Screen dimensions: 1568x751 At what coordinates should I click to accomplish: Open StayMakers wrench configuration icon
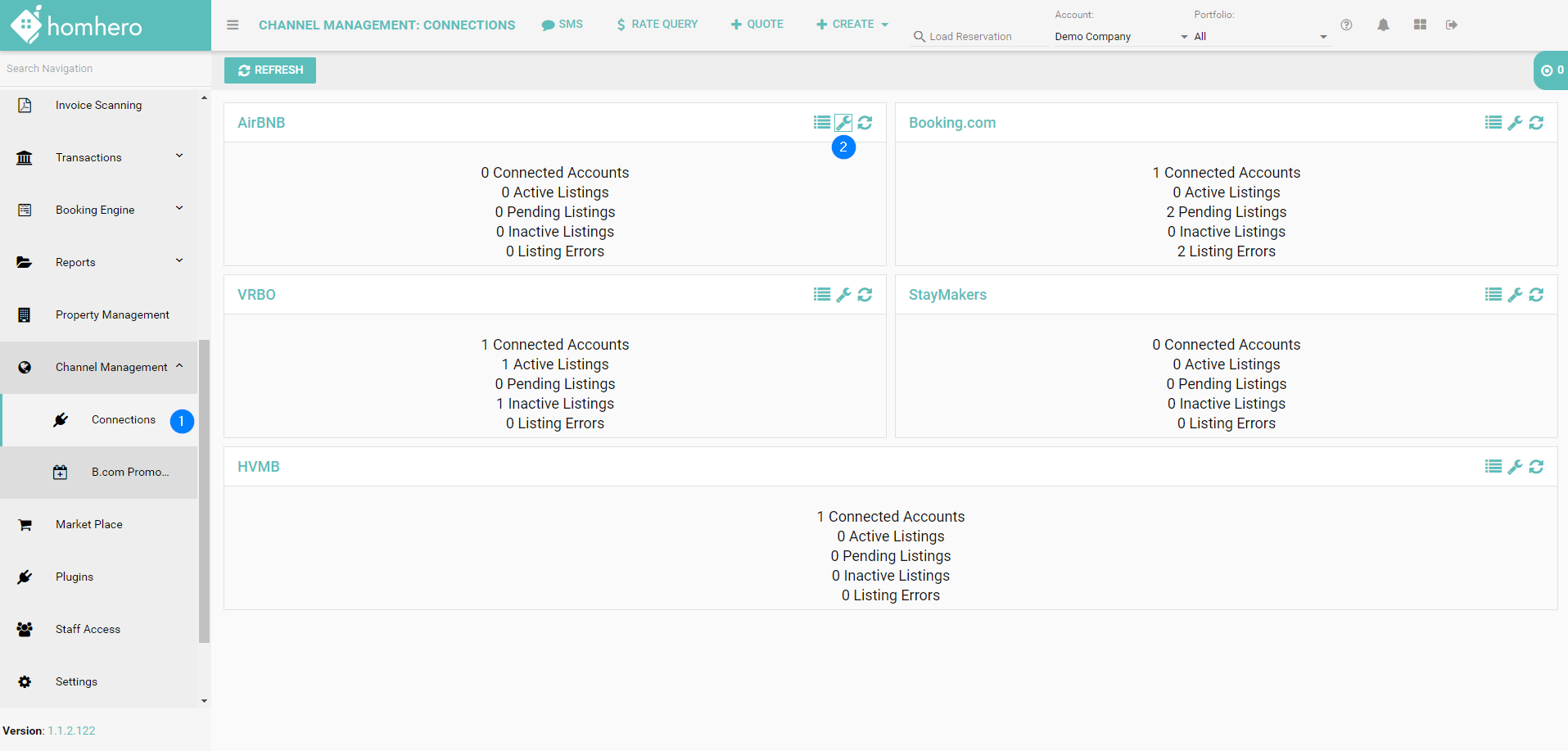1515,295
